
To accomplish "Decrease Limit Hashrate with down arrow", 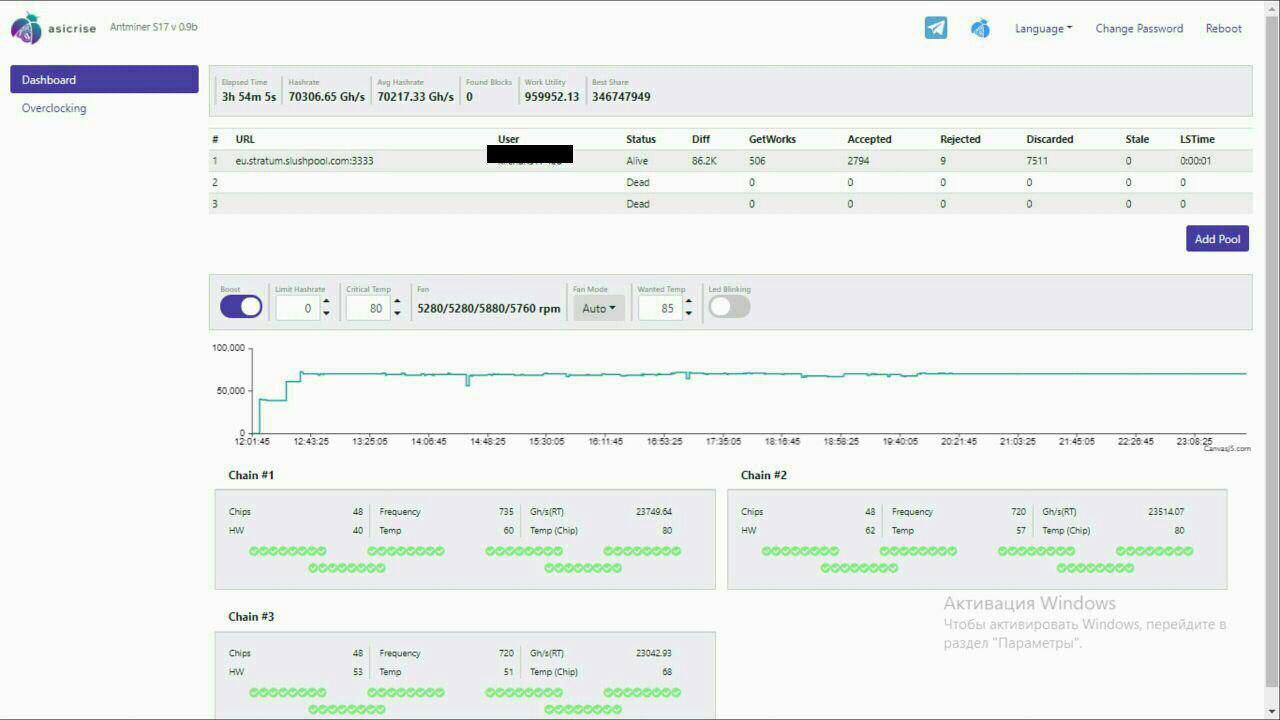I will click(x=326, y=314).
